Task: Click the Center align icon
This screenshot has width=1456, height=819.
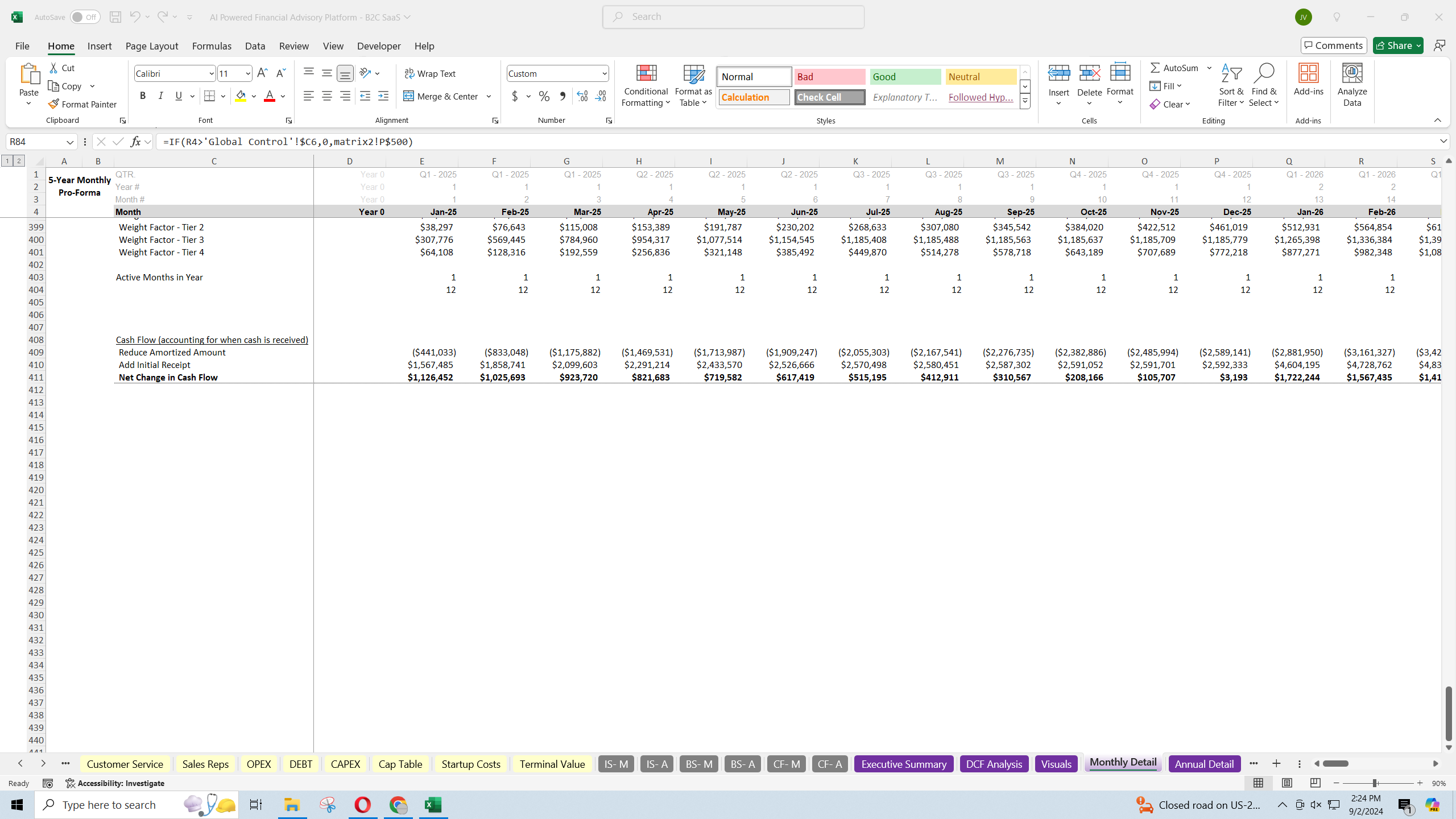Action: [327, 96]
